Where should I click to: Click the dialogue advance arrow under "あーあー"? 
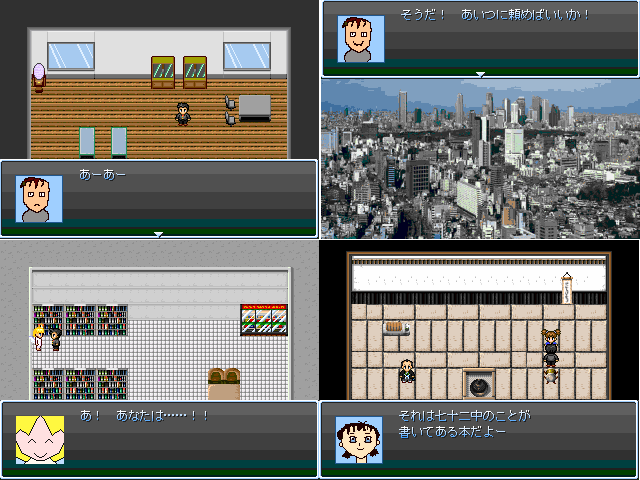coord(158,234)
